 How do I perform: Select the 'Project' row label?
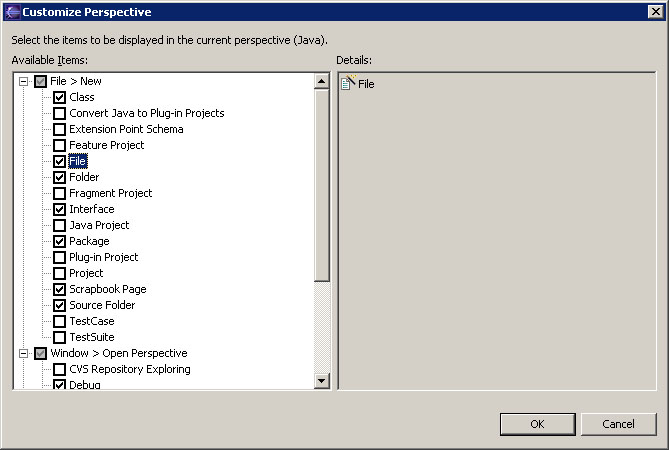86,273
